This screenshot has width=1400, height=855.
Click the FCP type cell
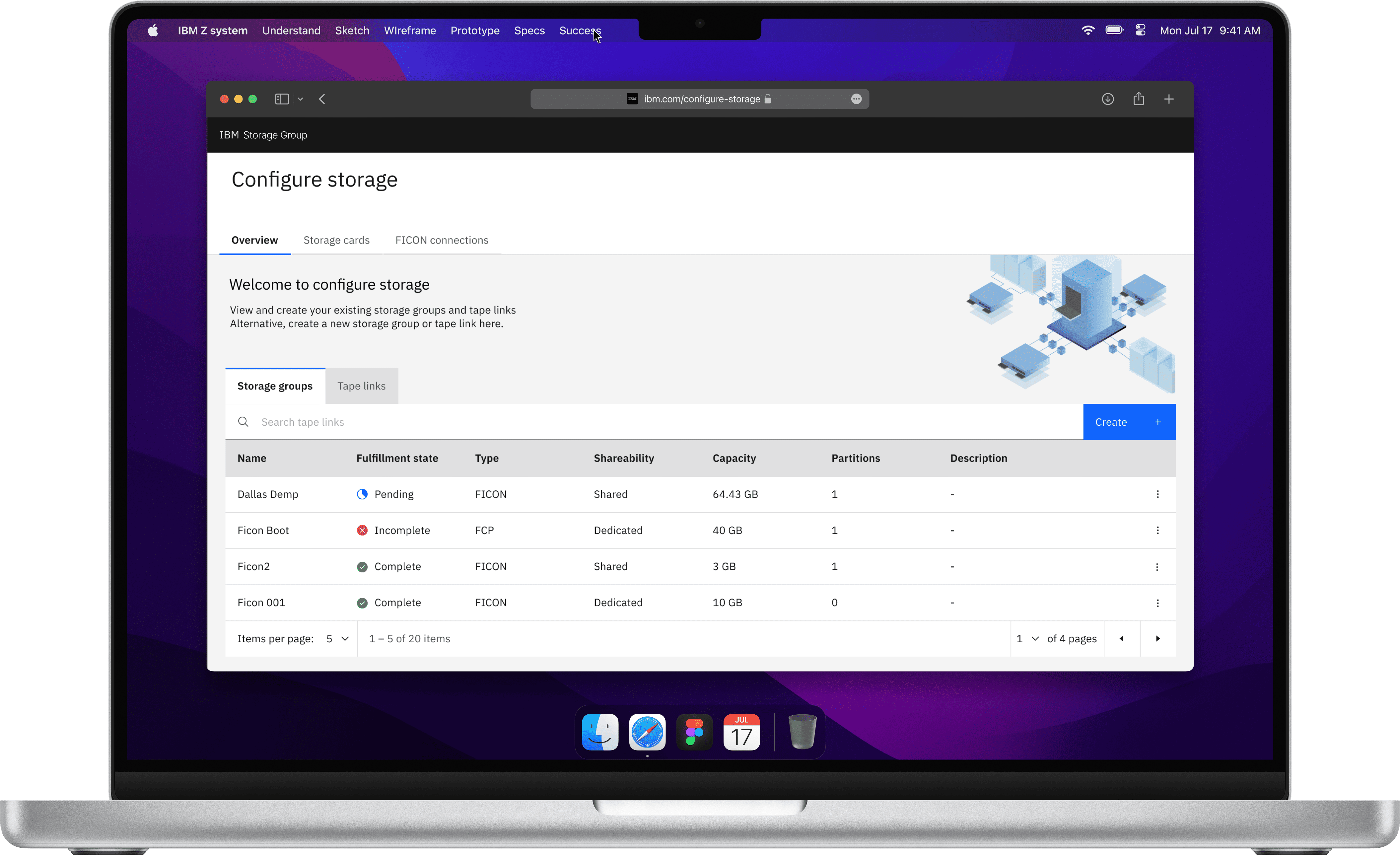(484, 530)
